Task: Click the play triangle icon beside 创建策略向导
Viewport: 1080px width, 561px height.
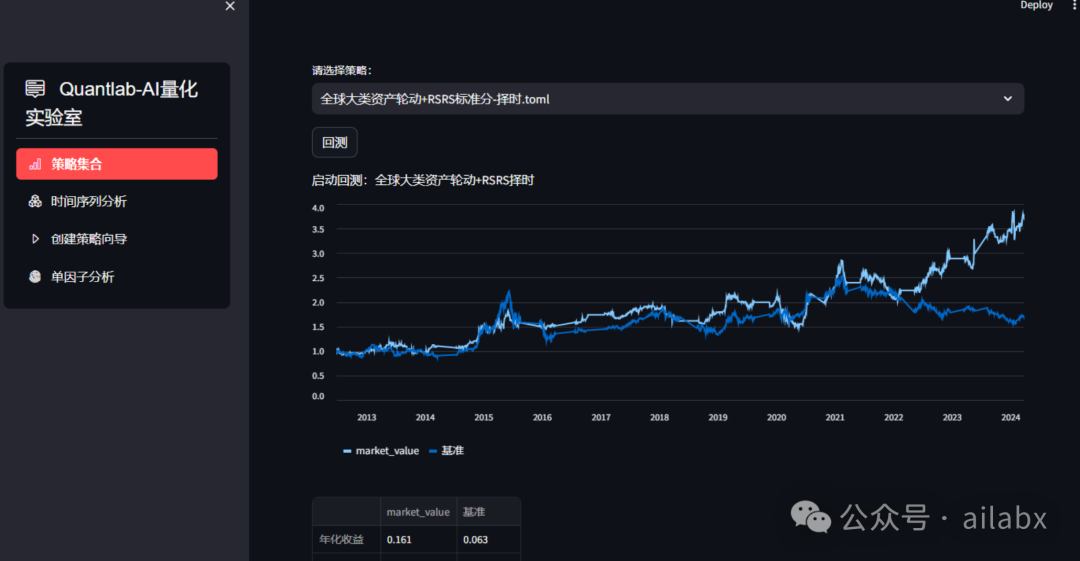Action: click(35, 238)
